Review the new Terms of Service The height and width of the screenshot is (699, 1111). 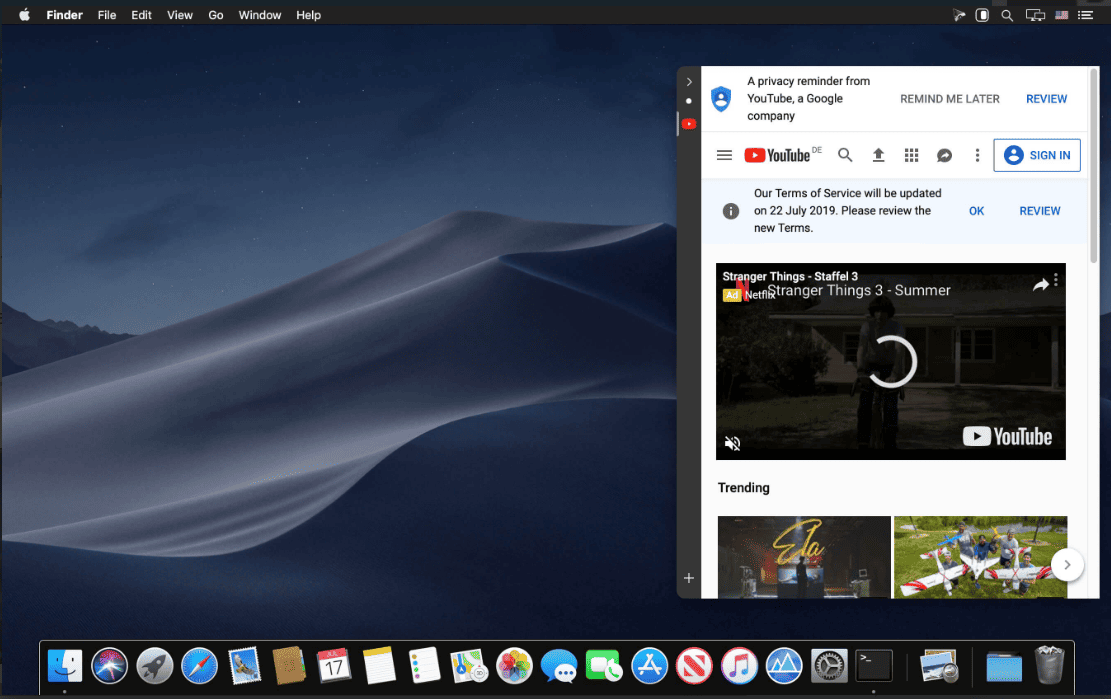pyautogui.click(x=1039, y=211)
